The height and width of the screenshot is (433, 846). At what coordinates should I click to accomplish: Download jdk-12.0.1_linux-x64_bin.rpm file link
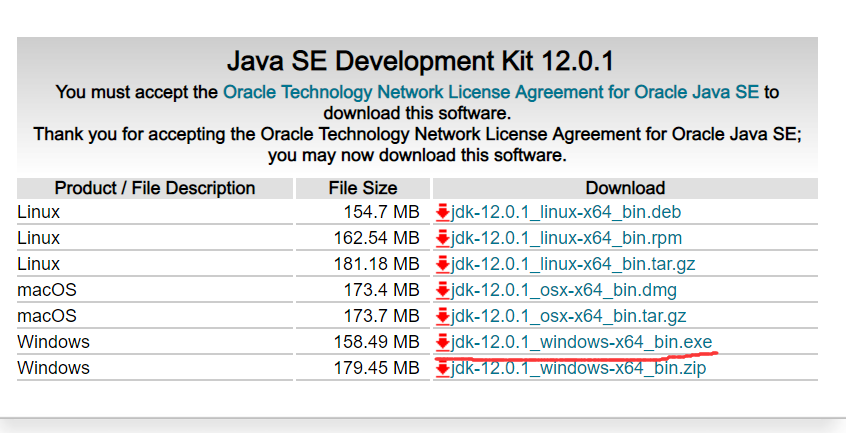point(568,238)
